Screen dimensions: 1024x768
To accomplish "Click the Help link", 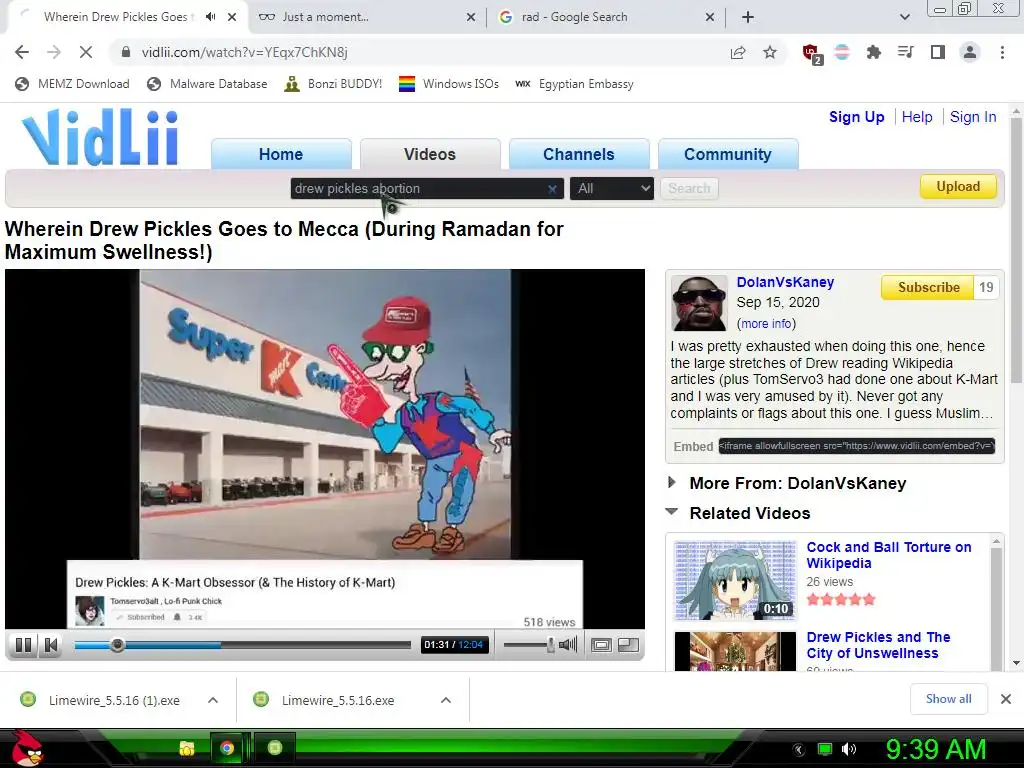I will (x=917, y=117).
